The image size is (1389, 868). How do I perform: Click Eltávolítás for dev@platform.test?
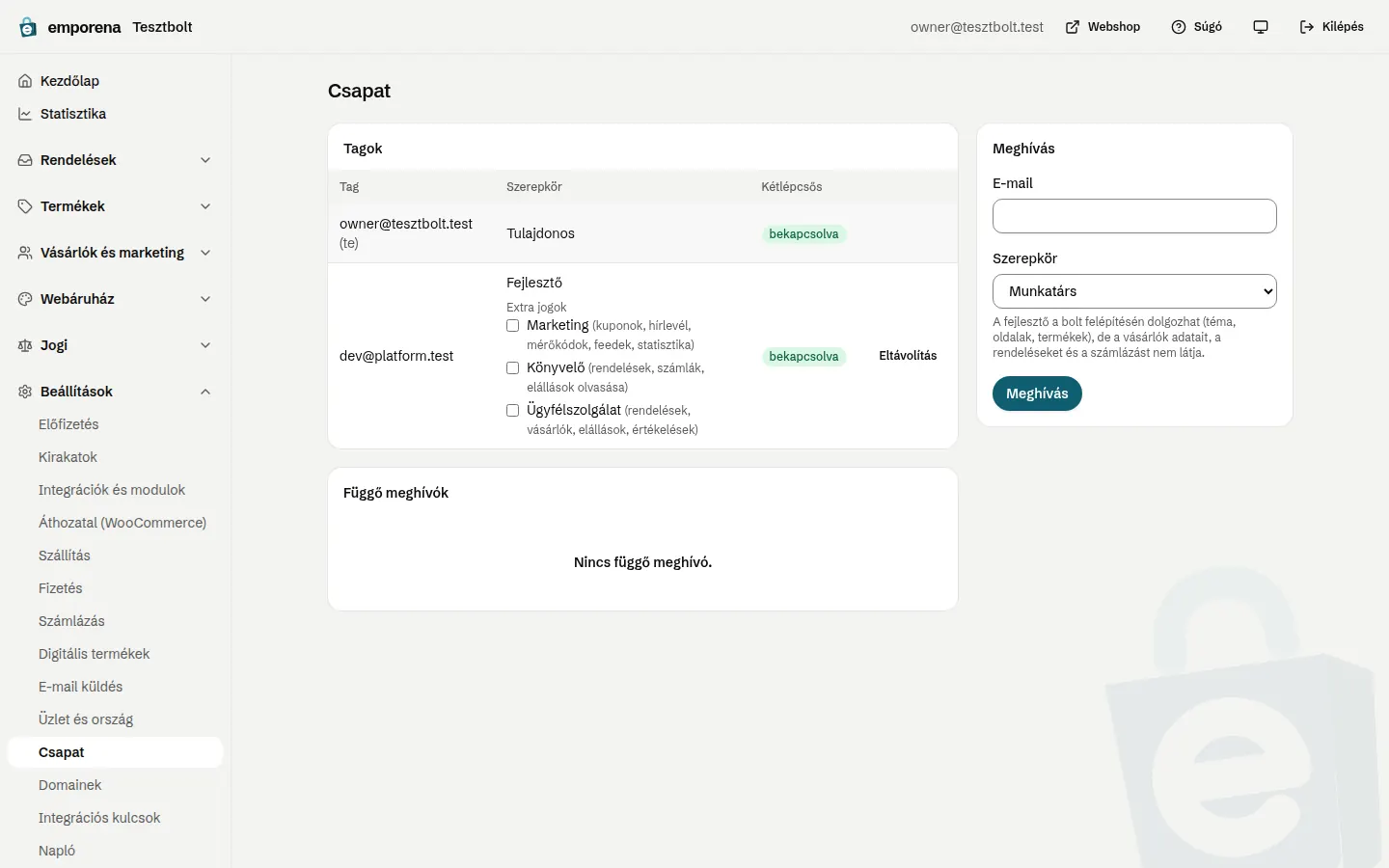[908, 356]
